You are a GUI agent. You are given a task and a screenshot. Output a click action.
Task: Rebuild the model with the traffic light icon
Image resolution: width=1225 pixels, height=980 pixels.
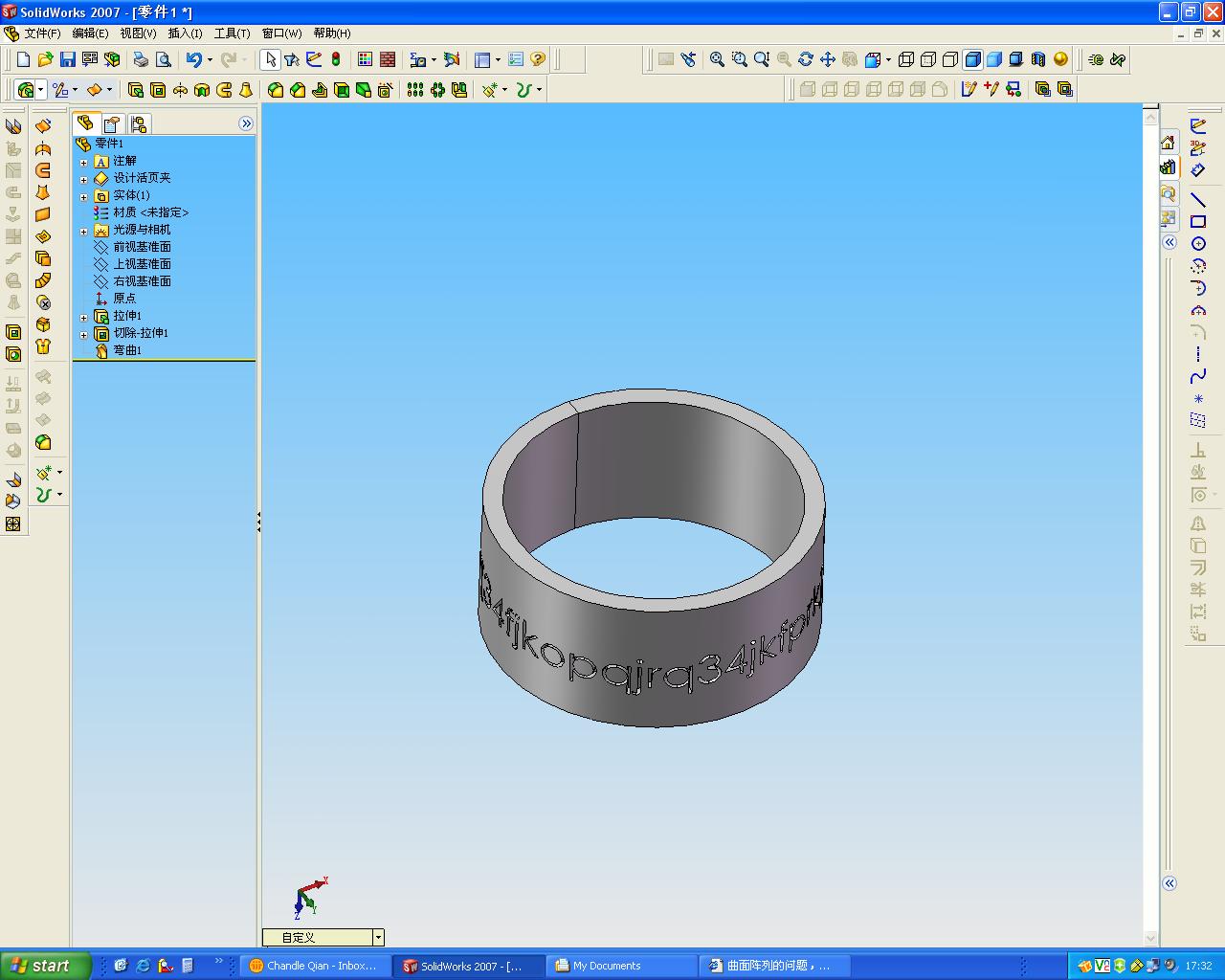[336, 59]
